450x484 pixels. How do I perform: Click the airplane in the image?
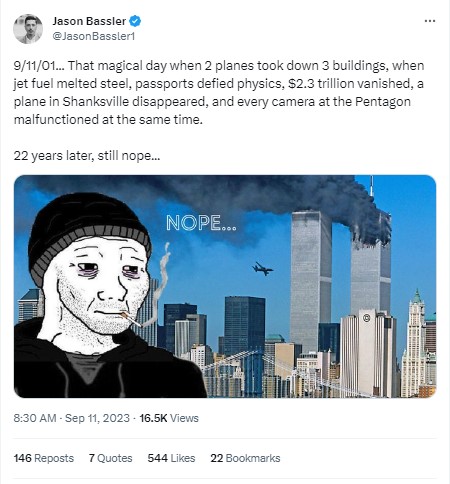[262, 268]
